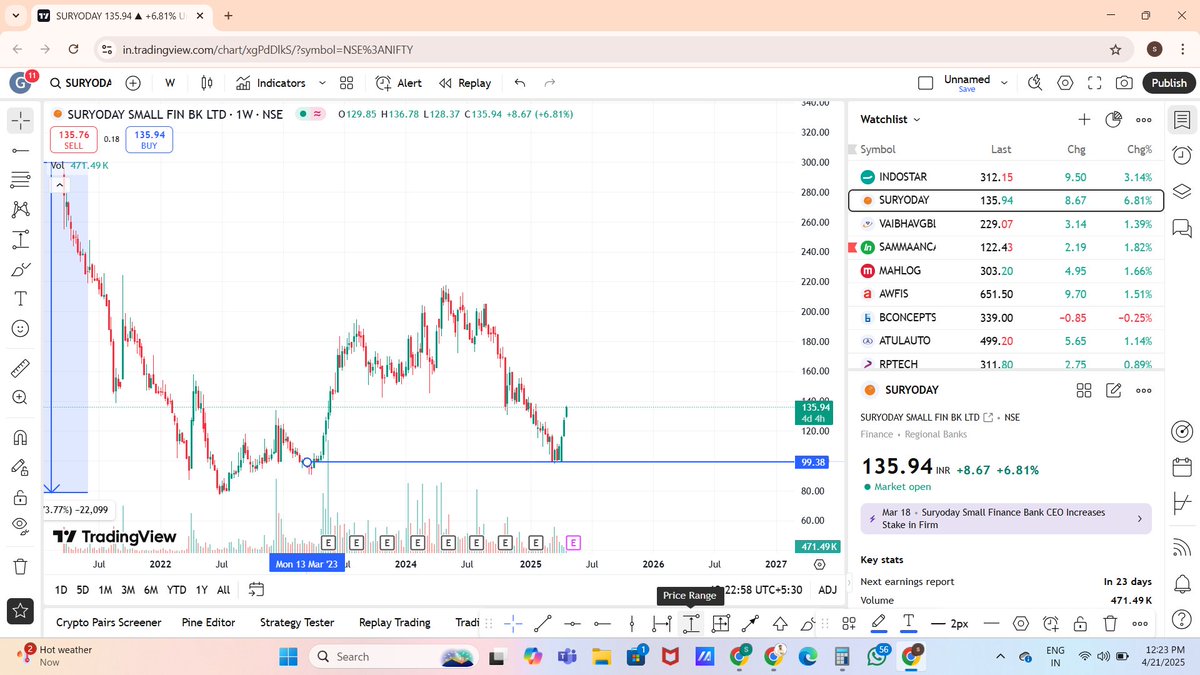The image size is (1200, 675).
Task: Change the drawing line color swatch
Action: (878, 623)
